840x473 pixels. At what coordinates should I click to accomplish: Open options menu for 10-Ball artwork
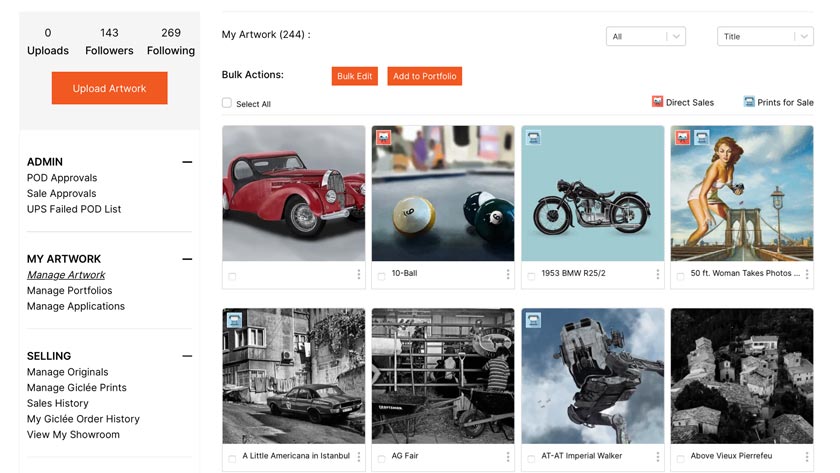(508, 274)
